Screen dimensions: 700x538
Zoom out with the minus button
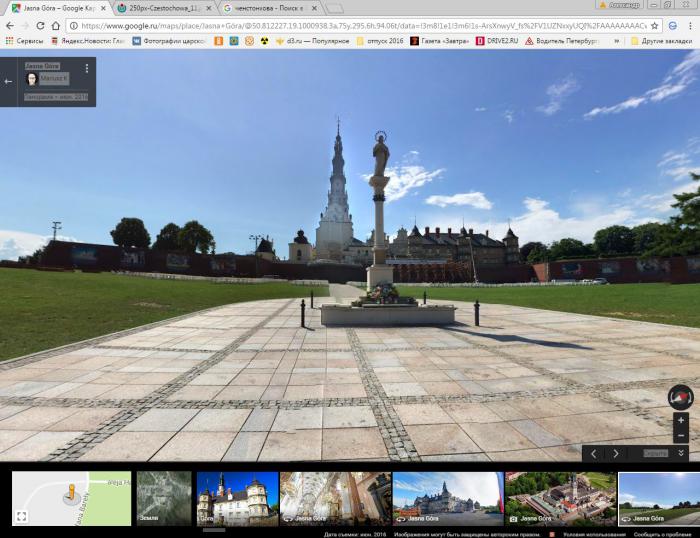point(681,436)
